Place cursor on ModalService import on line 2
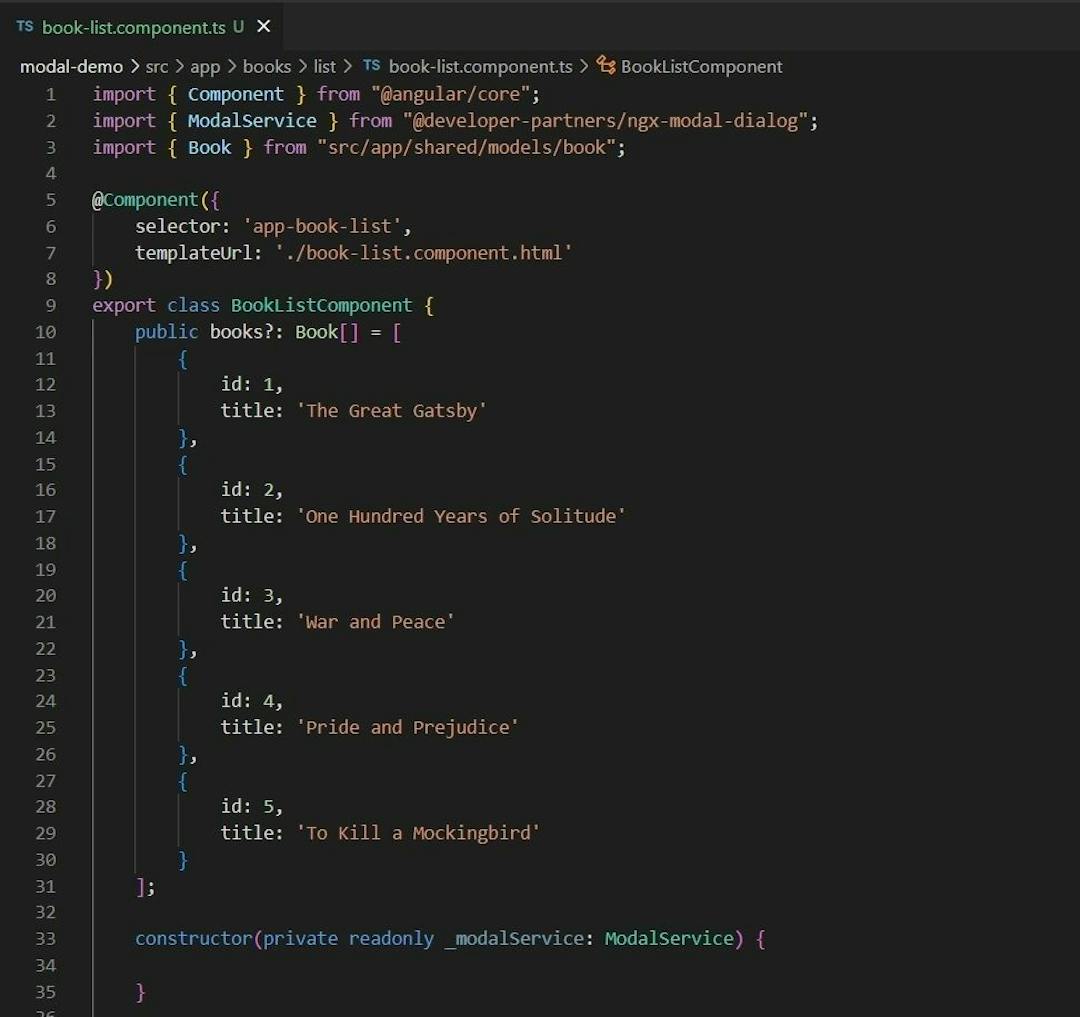This screenshot has width=1080, height=1017. click(x=251, y=121)
